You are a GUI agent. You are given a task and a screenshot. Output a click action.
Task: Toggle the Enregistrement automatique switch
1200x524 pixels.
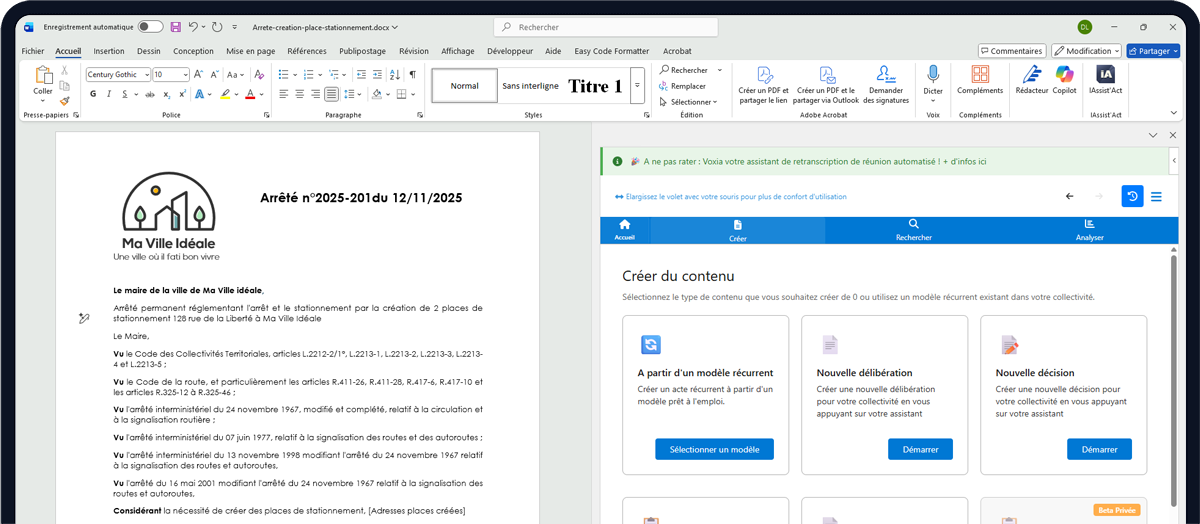coord(150,27)
